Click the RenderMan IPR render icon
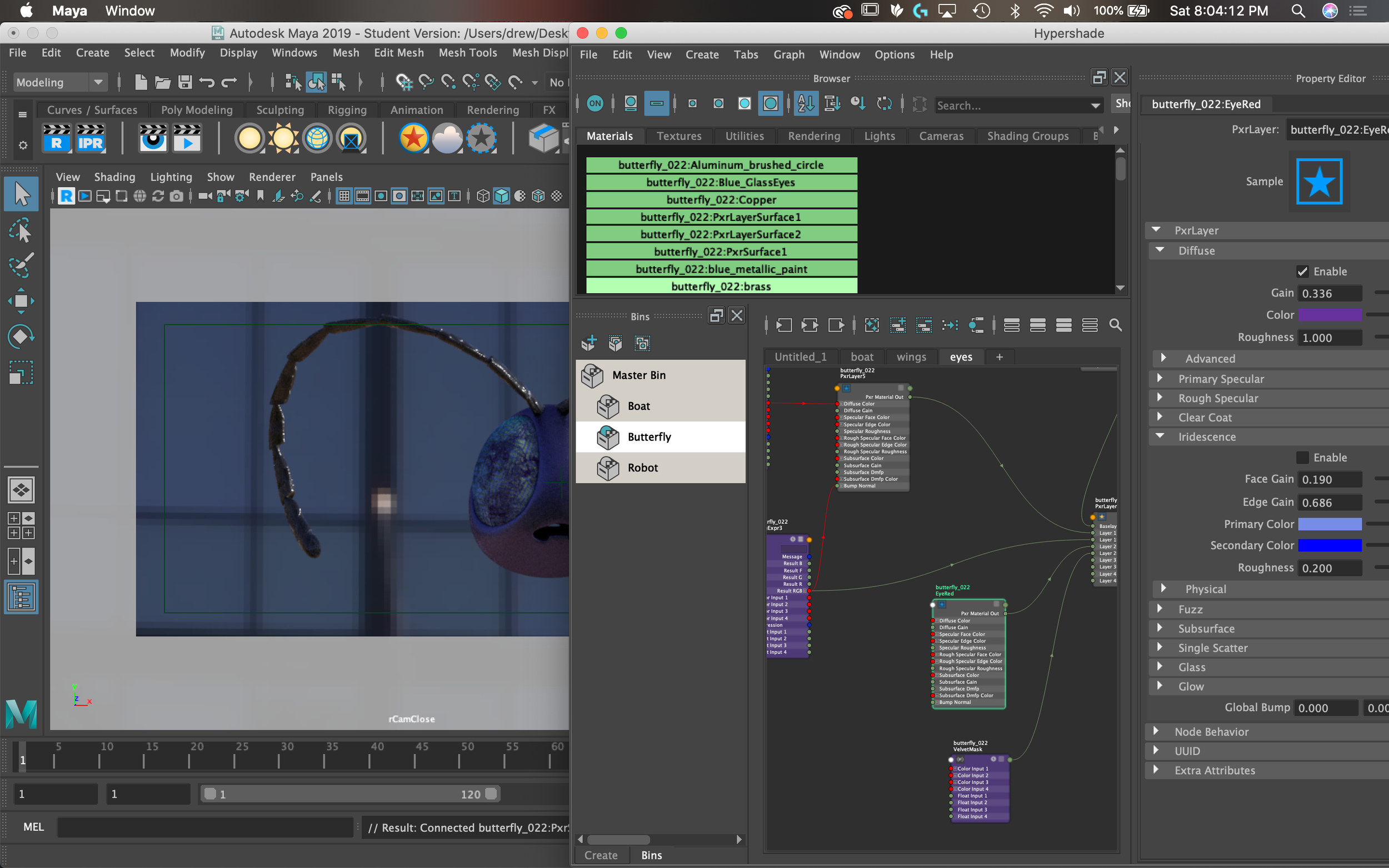Screen dimensions: 1389x868 pyautogui.click(x=90, y=139)
